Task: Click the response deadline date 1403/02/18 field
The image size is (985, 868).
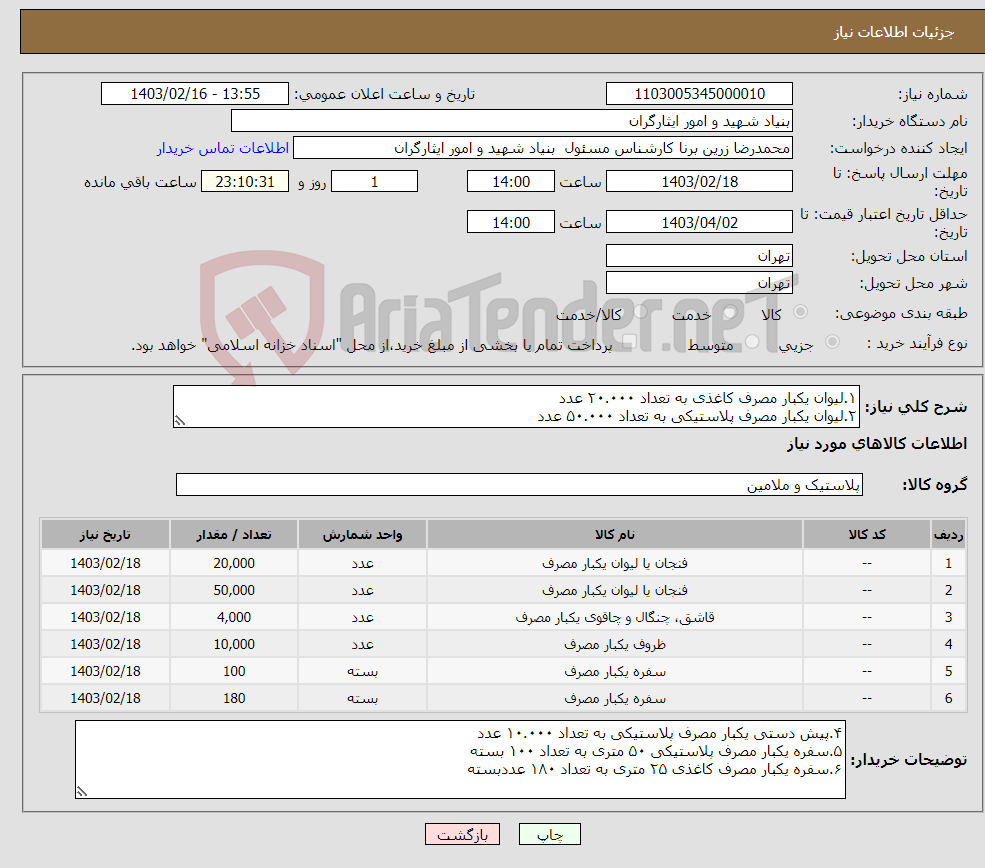Action: (699, 182)
